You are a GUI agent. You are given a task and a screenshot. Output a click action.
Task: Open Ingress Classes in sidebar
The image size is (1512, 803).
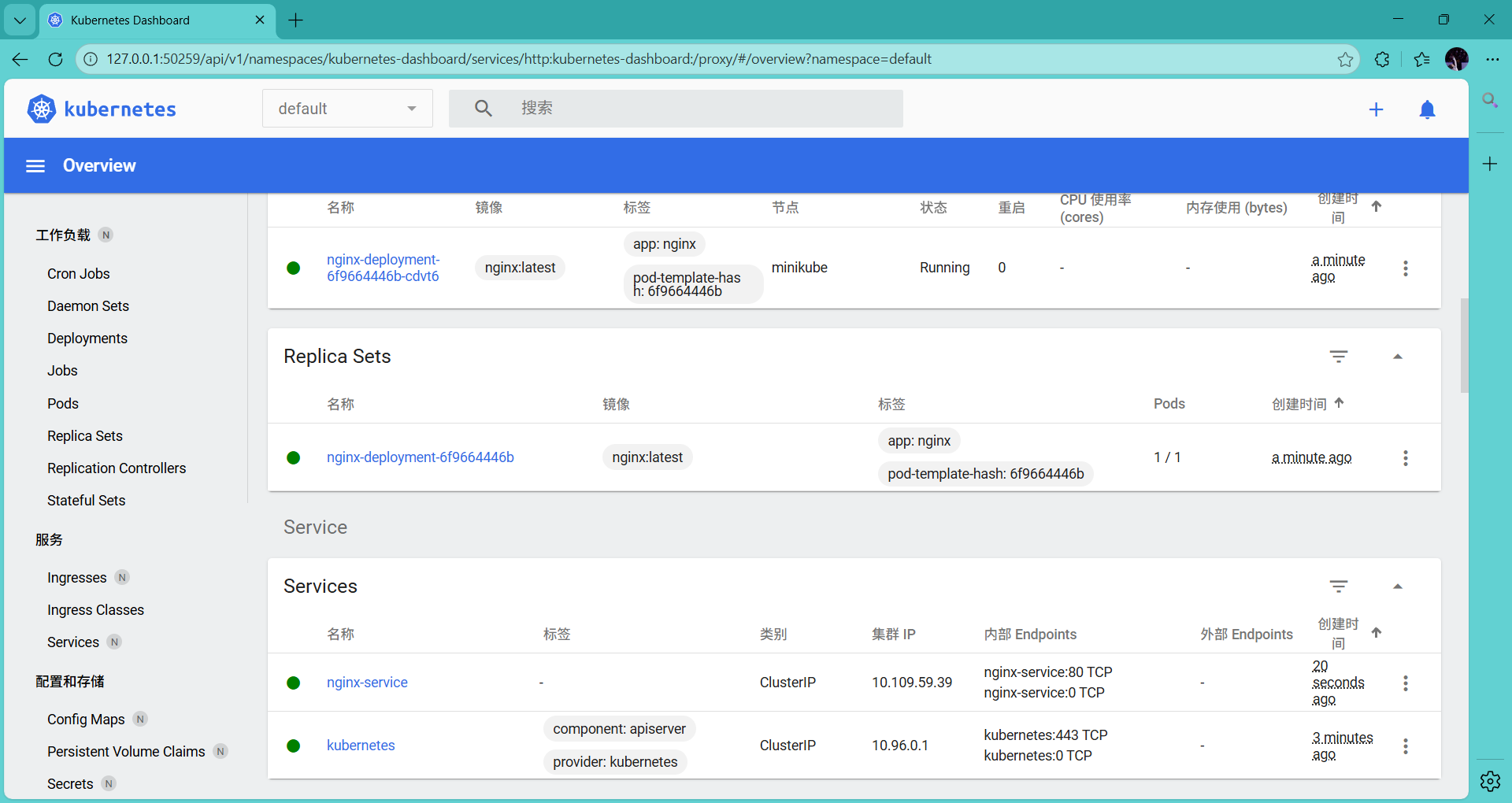[96, 610]
